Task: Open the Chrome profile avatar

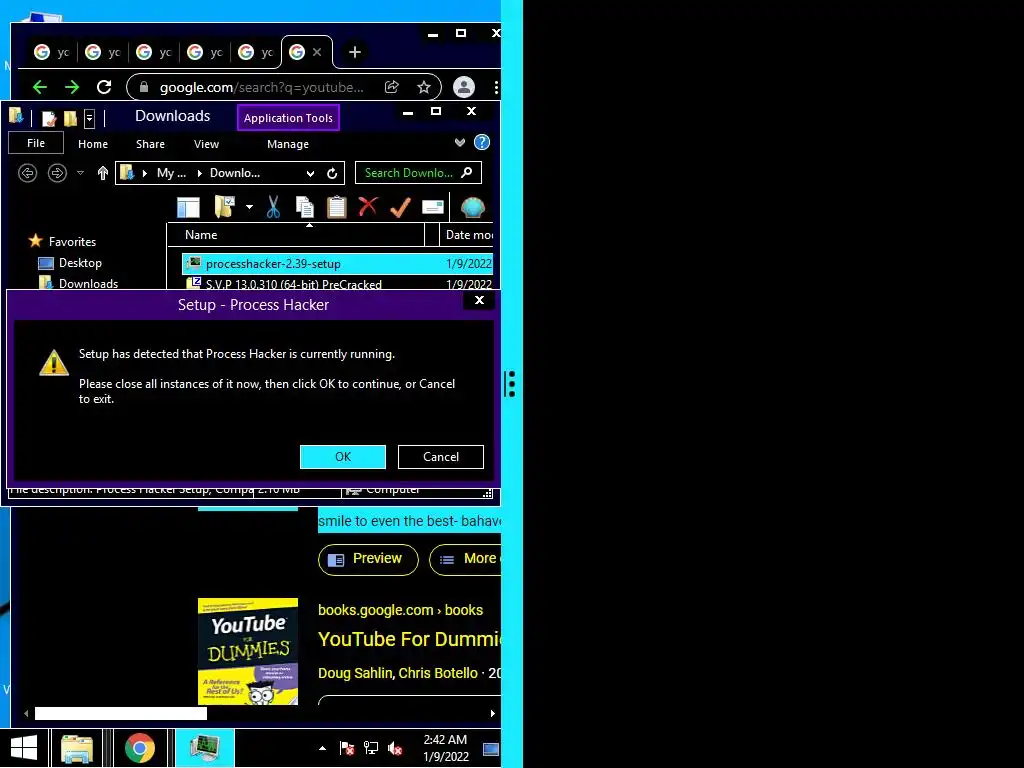Action: pyautogui.click(x=464, y=87)
